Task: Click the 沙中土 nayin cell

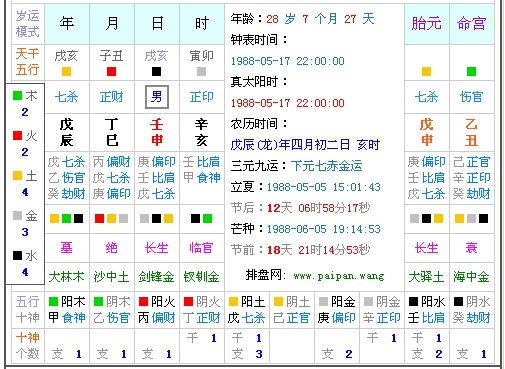Action: click(x=112, y=277)
